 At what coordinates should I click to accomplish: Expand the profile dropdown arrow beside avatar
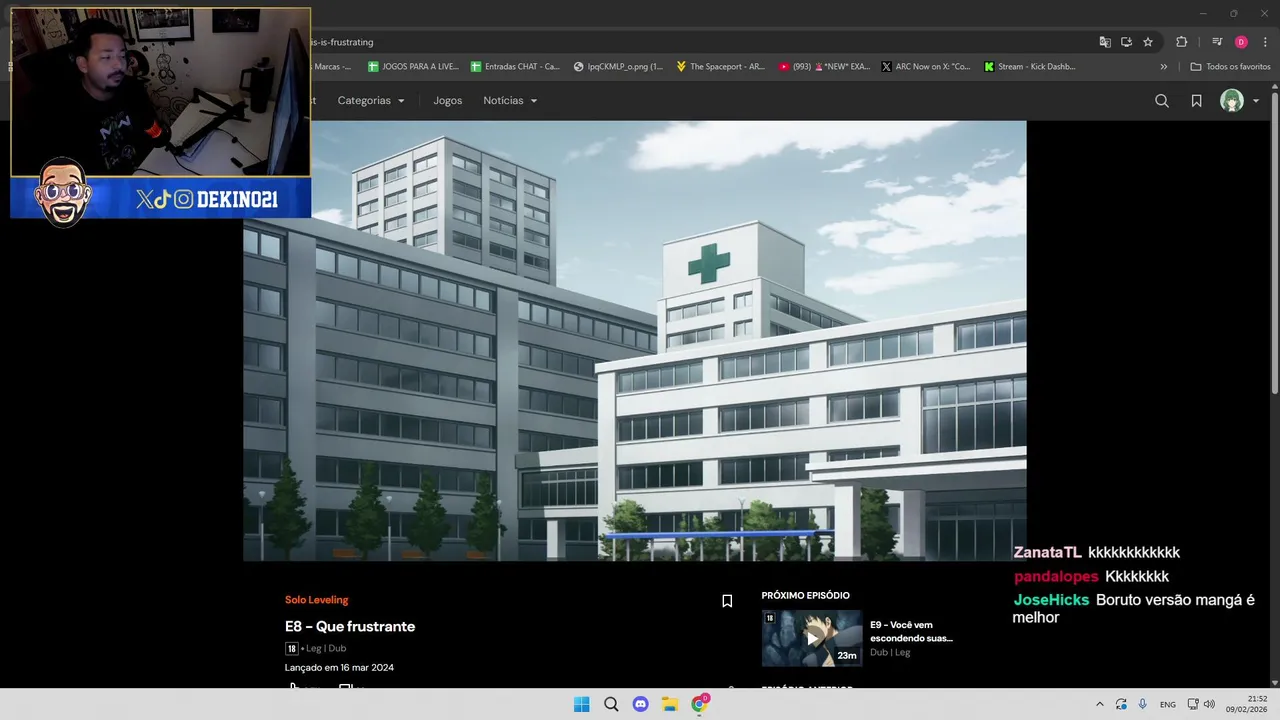point(1256,101)
